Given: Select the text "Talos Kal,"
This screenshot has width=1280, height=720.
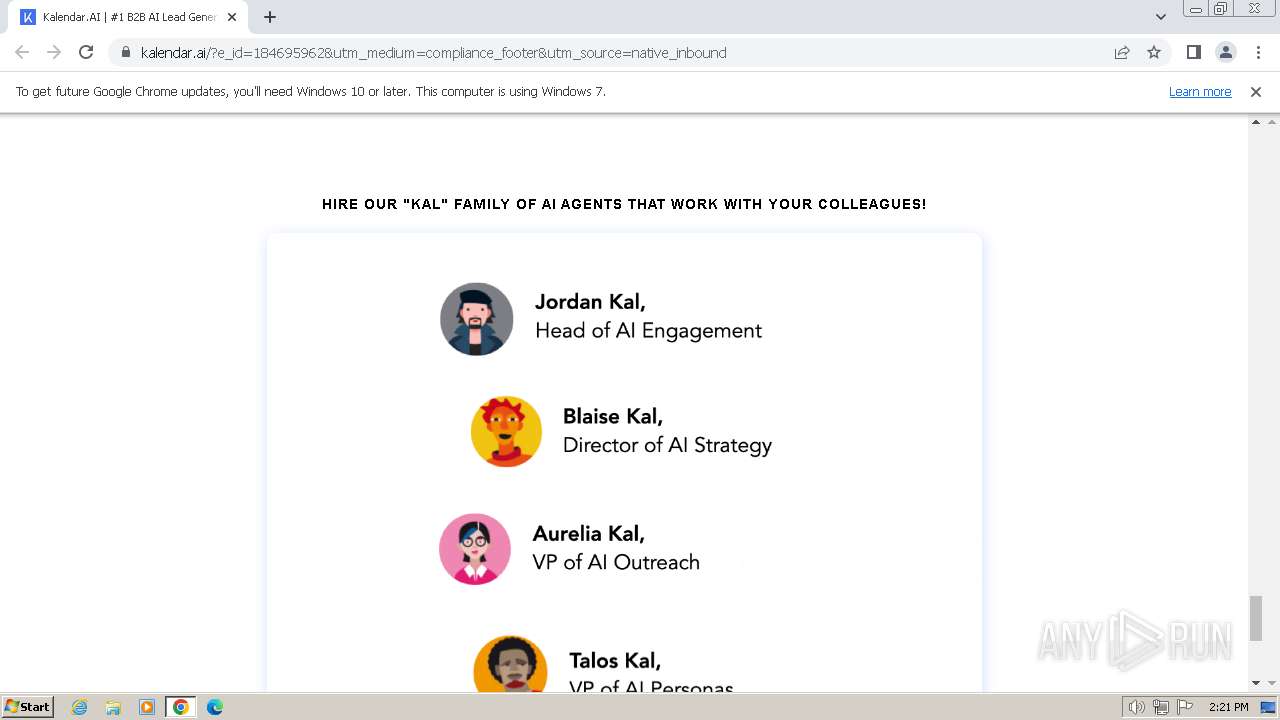Looking at the screenshot, I should tap(615, 661).
